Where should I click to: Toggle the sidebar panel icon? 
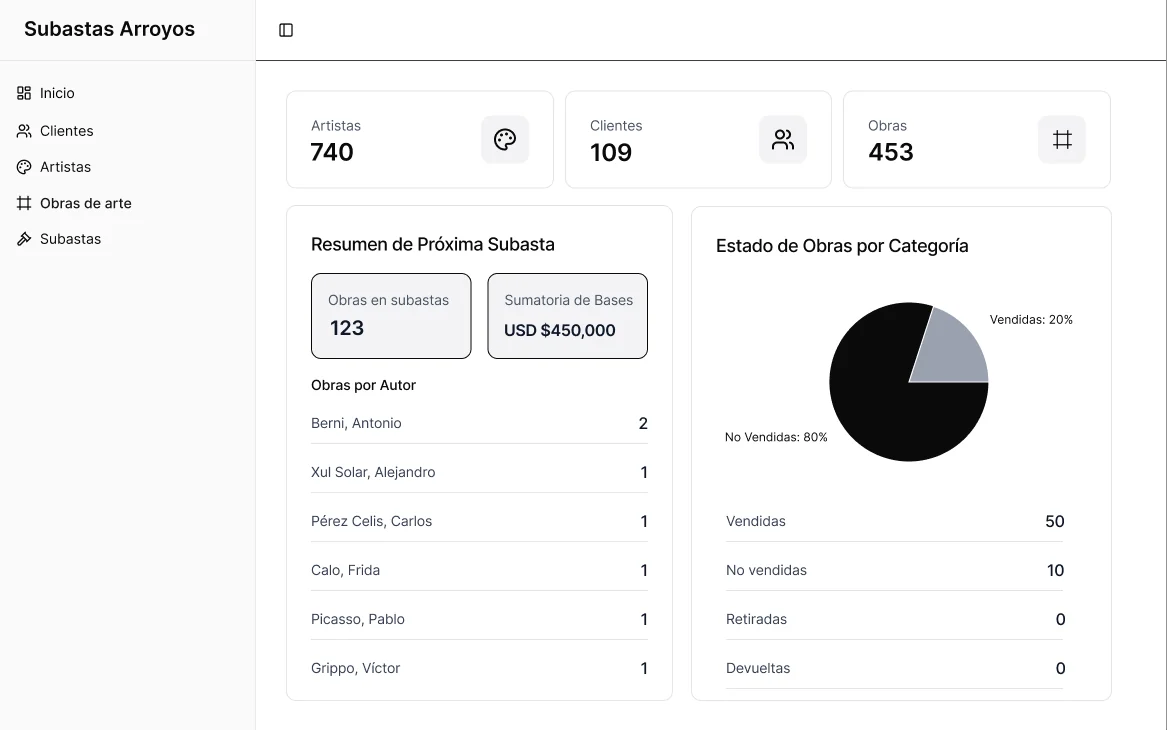(x=286, y=30)
